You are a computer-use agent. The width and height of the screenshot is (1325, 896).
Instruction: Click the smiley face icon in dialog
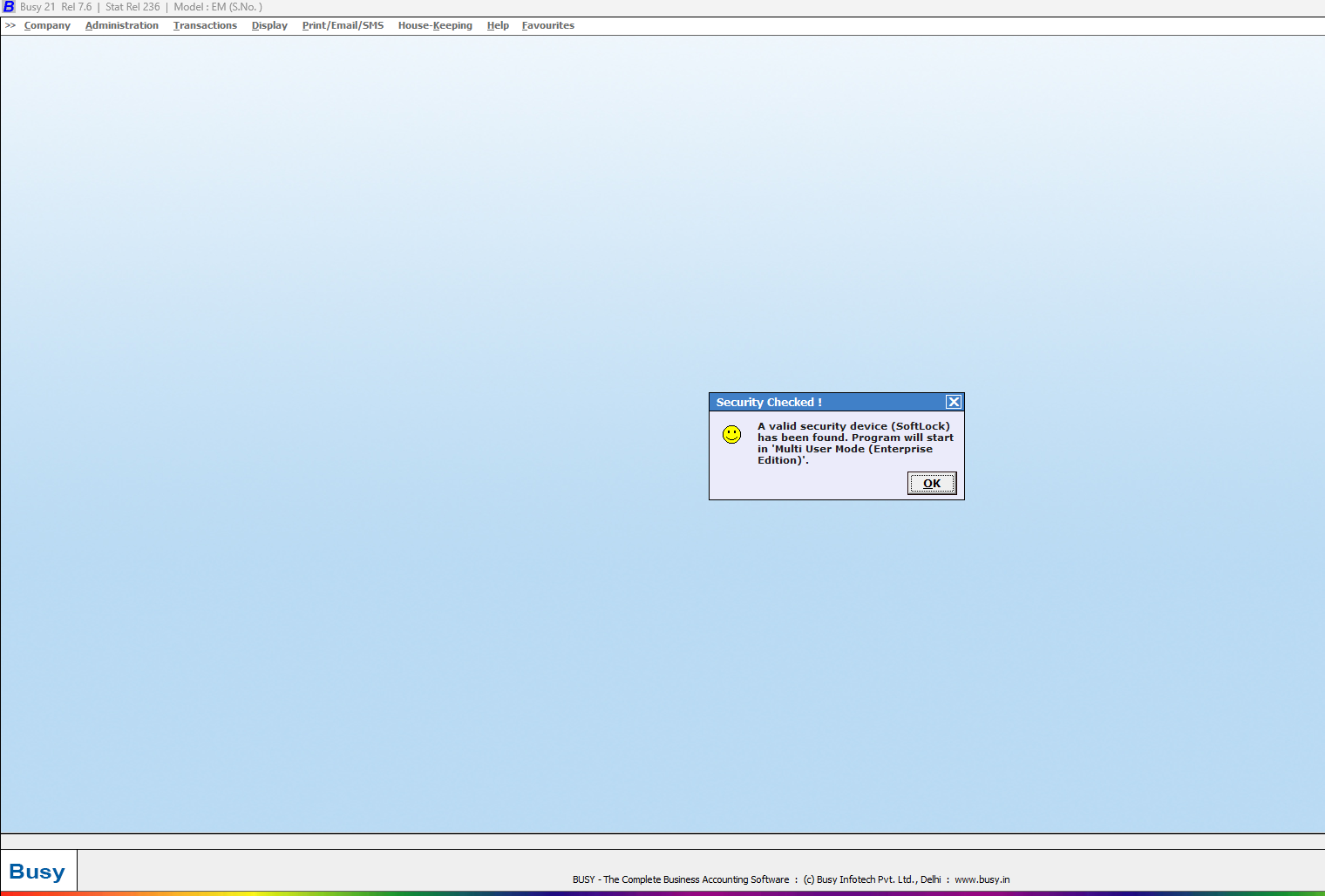[731, 434]
